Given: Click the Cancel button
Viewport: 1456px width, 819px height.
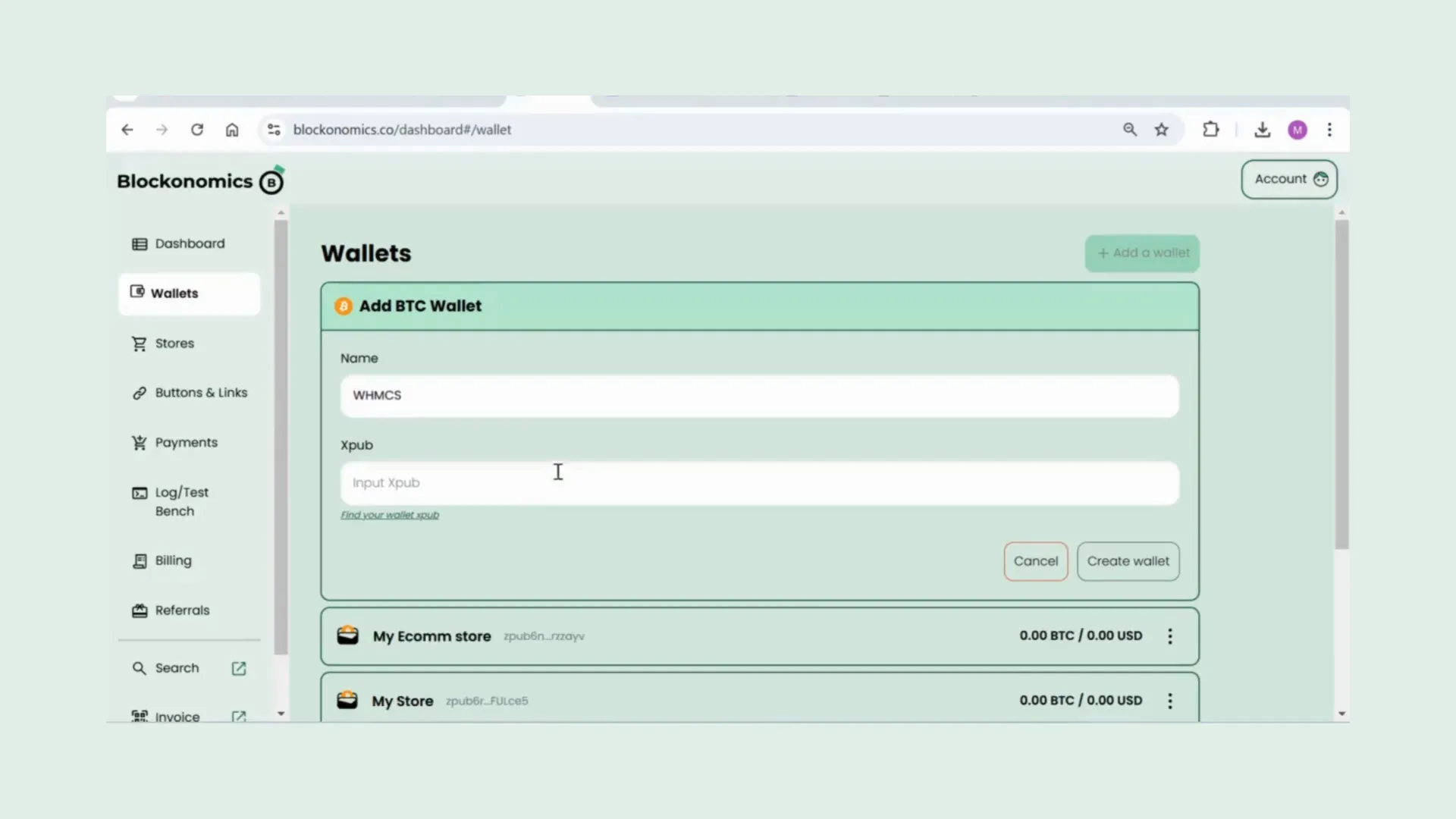Looking at the screenshot, I should (x=1035, y=561).
